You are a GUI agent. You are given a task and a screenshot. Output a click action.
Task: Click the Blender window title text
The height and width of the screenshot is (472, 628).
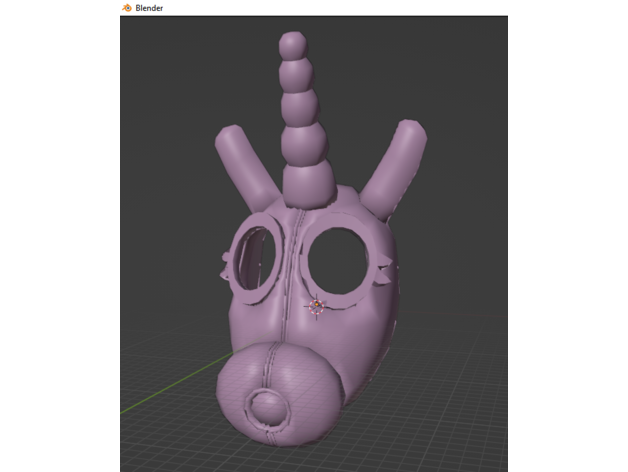point(151,8)
